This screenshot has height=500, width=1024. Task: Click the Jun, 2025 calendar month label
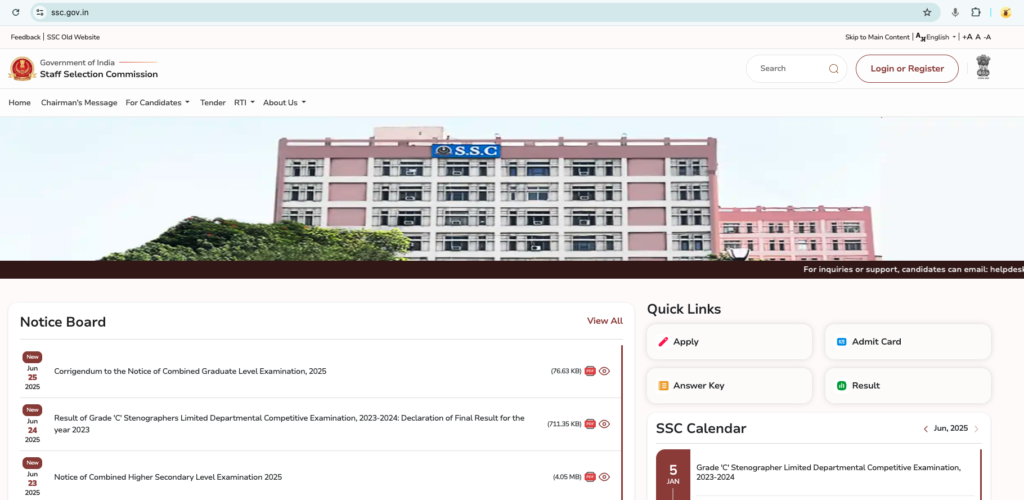point(951,429)
